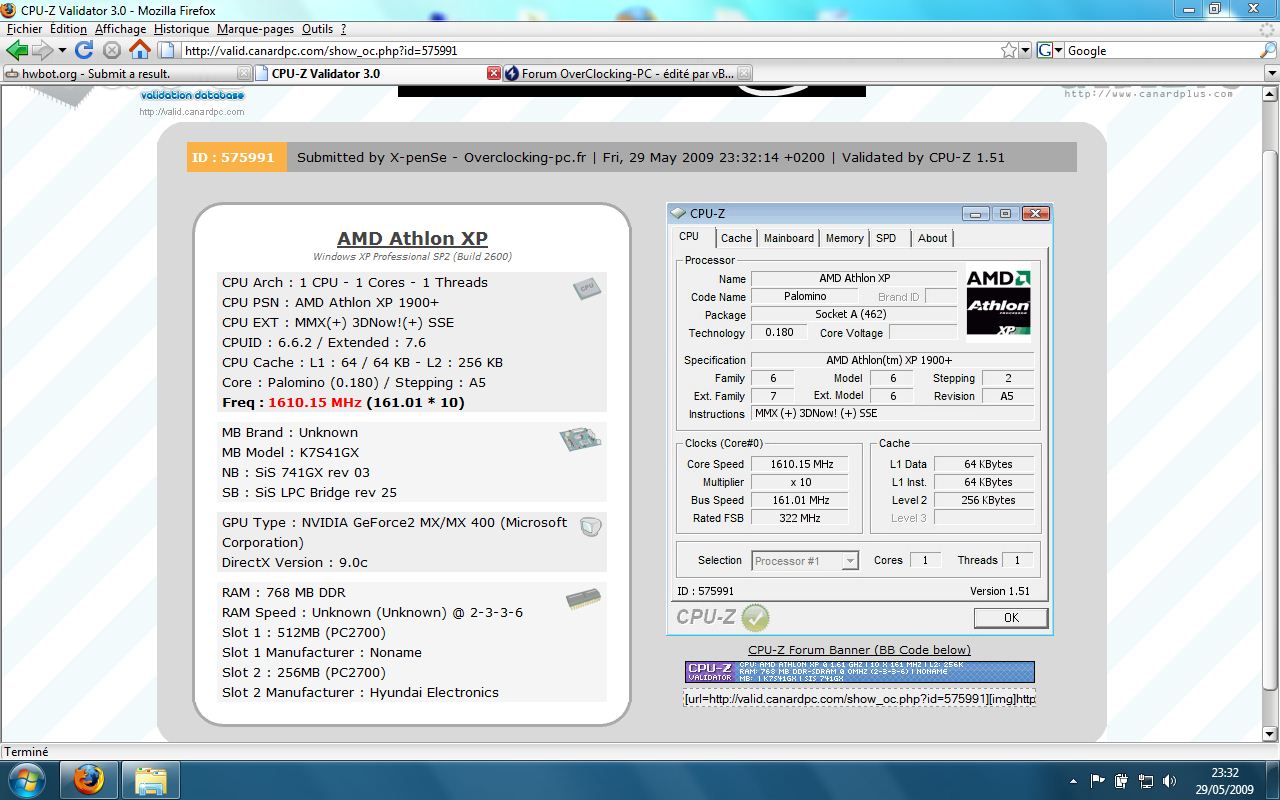Click Slot 2 Manufacturer : Hyundai Electronics
The width and height of the screenshot is (1280, 800).
(360, 692)
